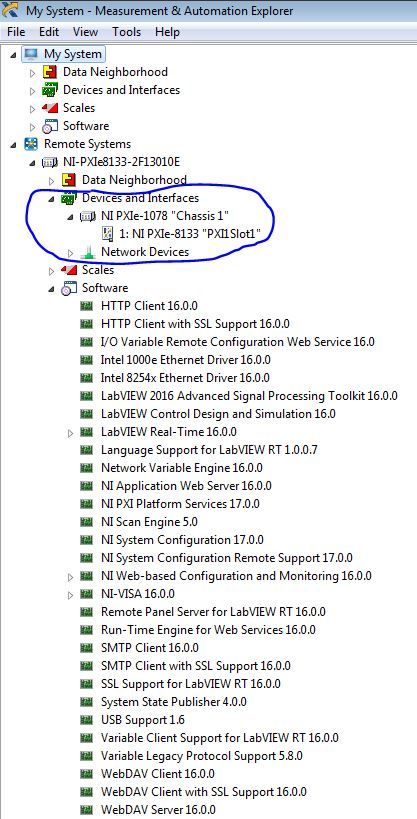Screen dimensions: 417x819
Task: Click the remote Data Neighborhood icon
Action: pyautogui.click(x=69, y=180)
